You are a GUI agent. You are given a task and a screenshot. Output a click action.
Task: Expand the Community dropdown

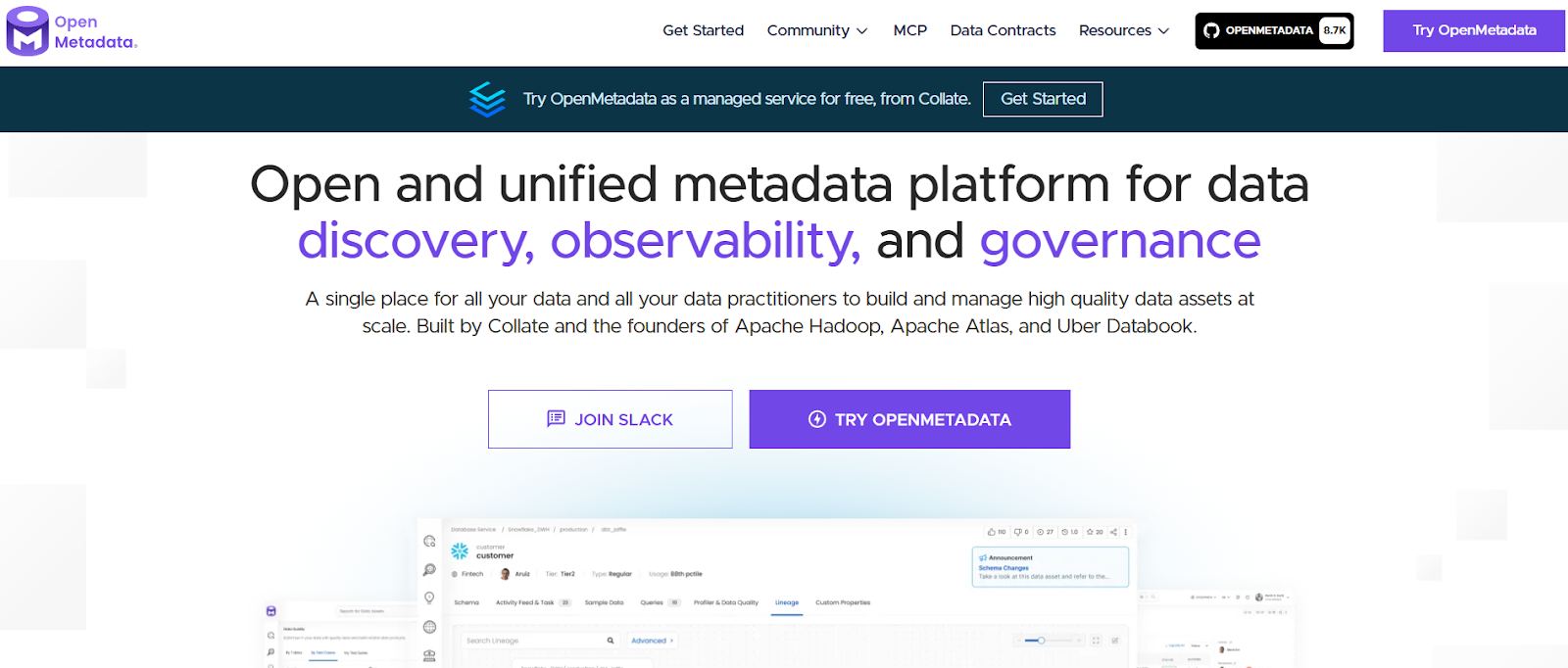(817, 30)
